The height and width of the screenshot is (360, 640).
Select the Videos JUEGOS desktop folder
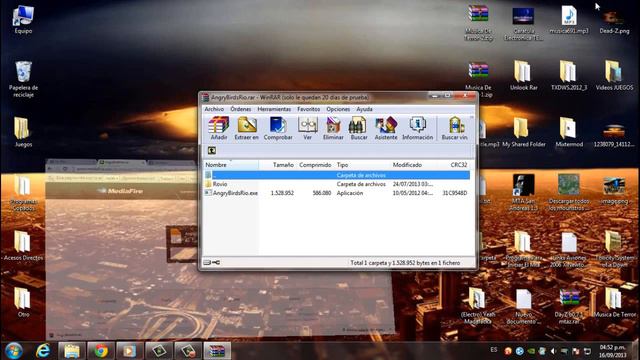point(614,76)
